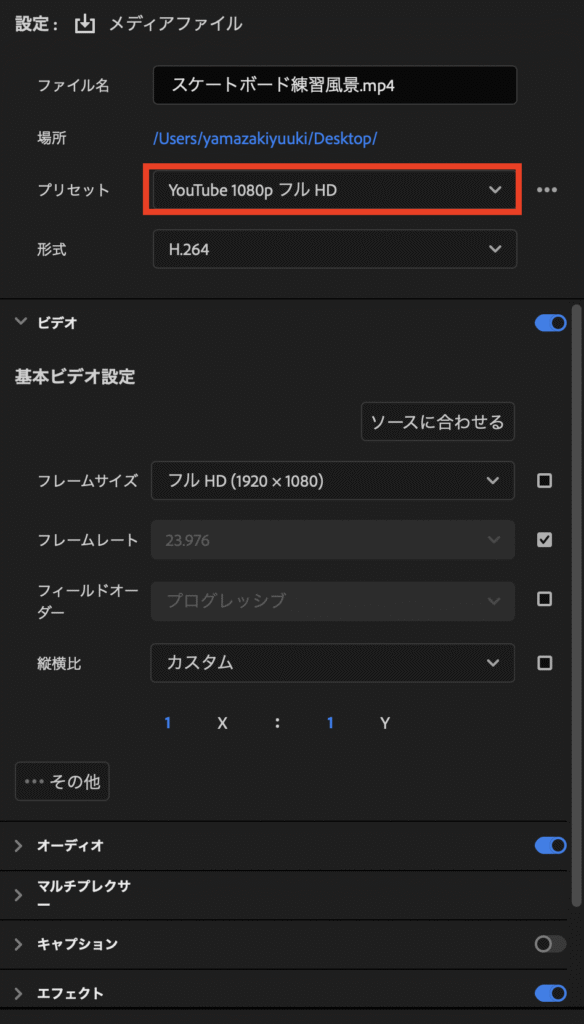Screen dimensions: 584x1024
Task: Click the ソースに合わせる button
Action: click(x=438, y=422)
